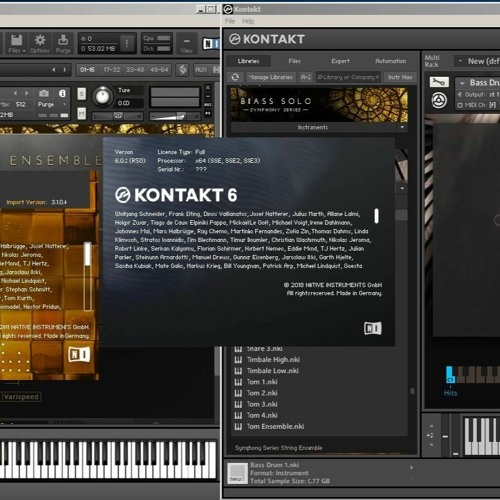Expand the info pane arrow beside Bass Drum 1.nki
Viewport: 500px width, 500px height.
point(412,468)
